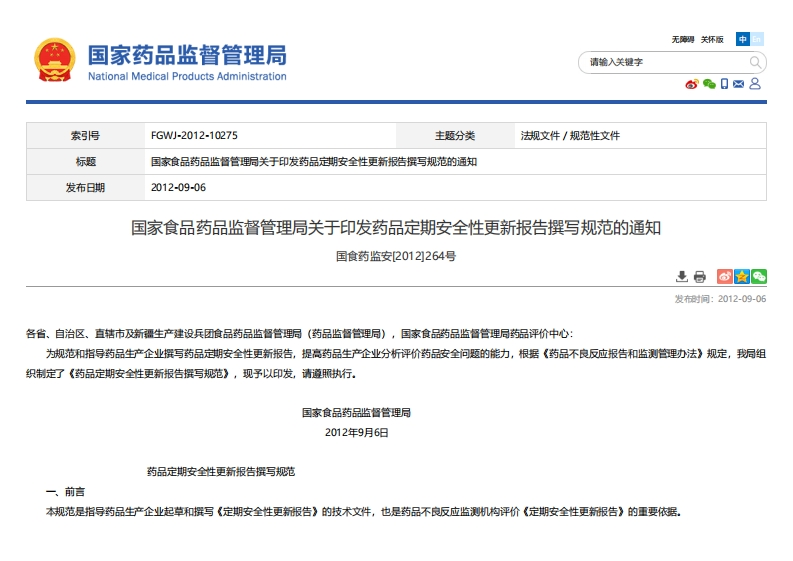Click the email envelope icon
The image size is (793, 561).
tap(739, 84)
